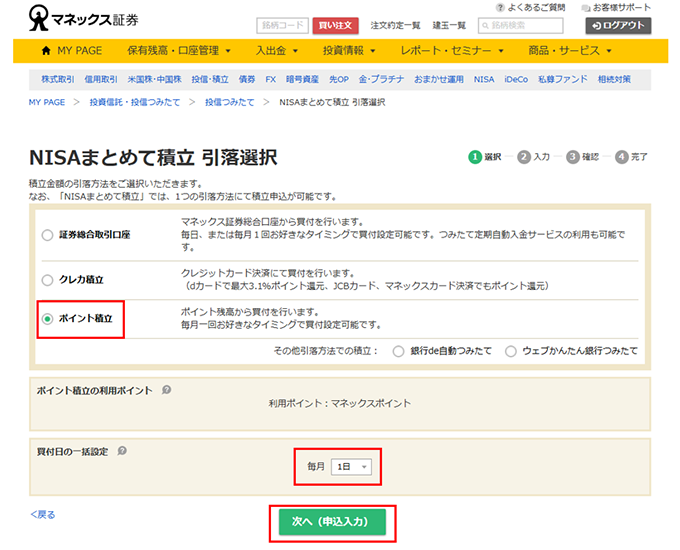The width and height of the screenshot is (680, 550).
Task: Choose the 銀行de自動つみたて radio option
Action: tap(398, 351)
